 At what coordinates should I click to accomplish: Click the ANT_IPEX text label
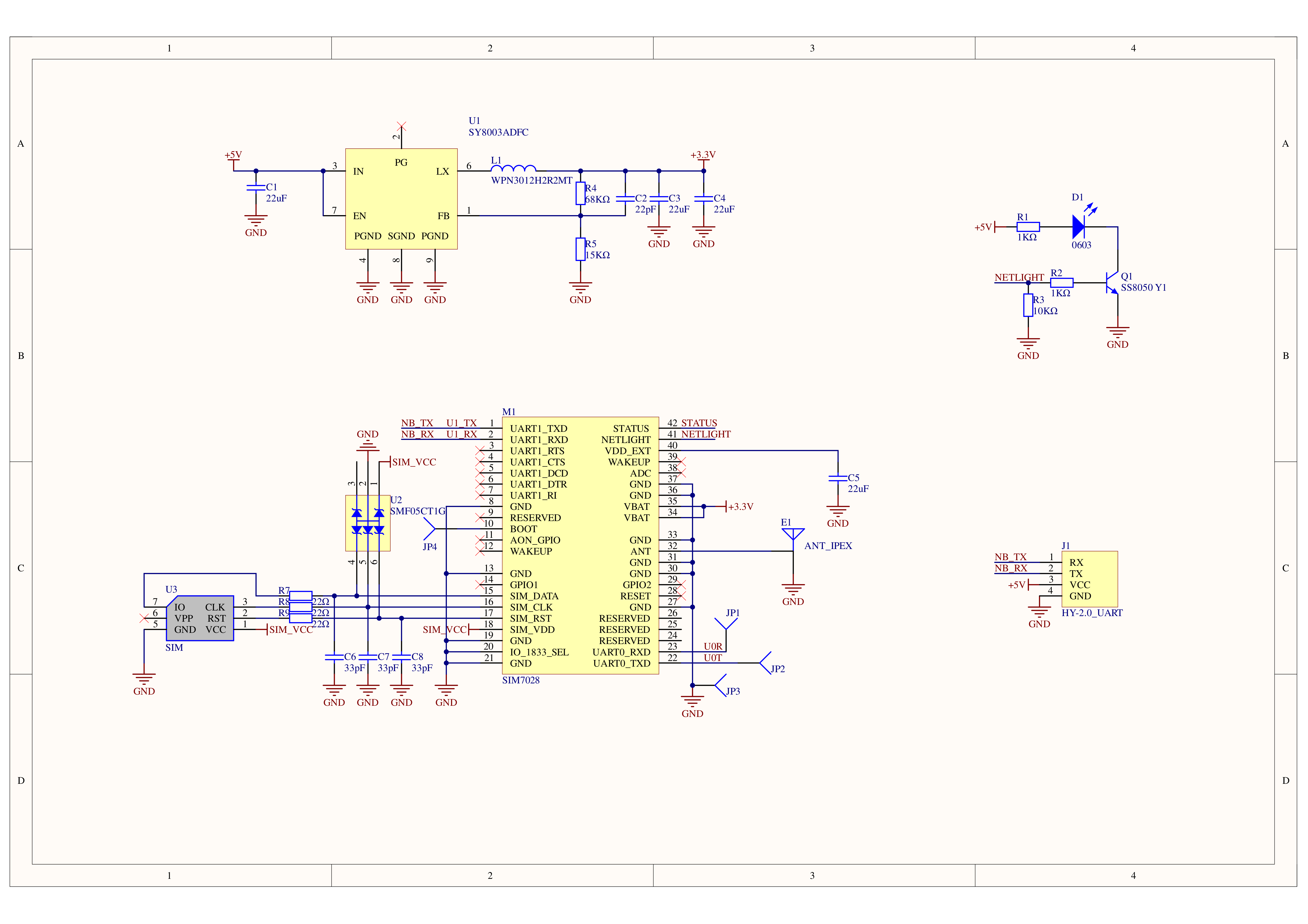tap(828, 546)
